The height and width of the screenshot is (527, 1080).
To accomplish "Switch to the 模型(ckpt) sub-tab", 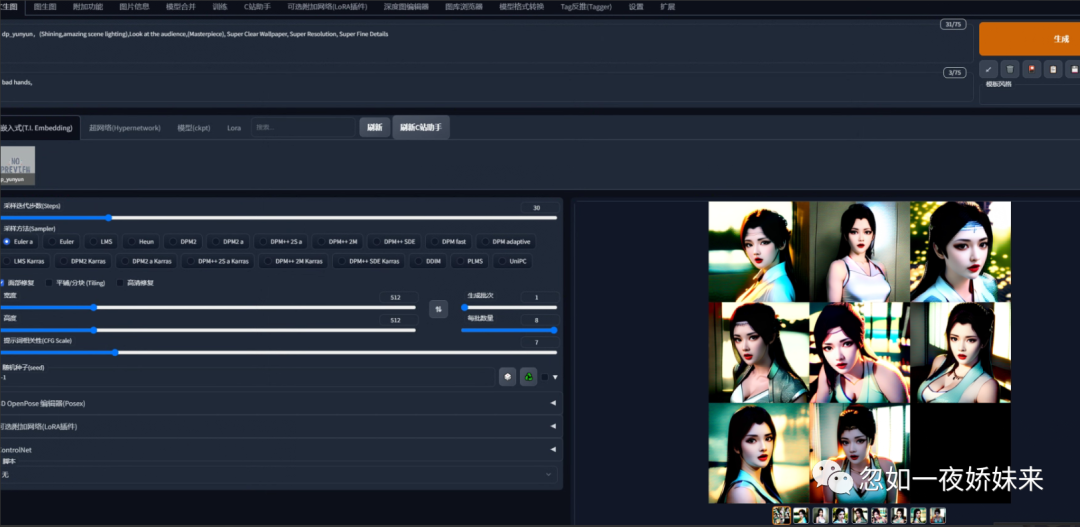I will pos(194,127).
